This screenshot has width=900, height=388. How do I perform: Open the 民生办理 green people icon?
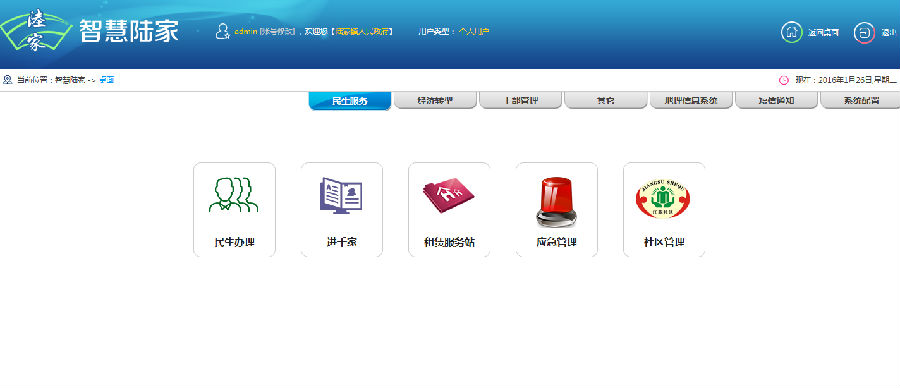click(234, 195)
